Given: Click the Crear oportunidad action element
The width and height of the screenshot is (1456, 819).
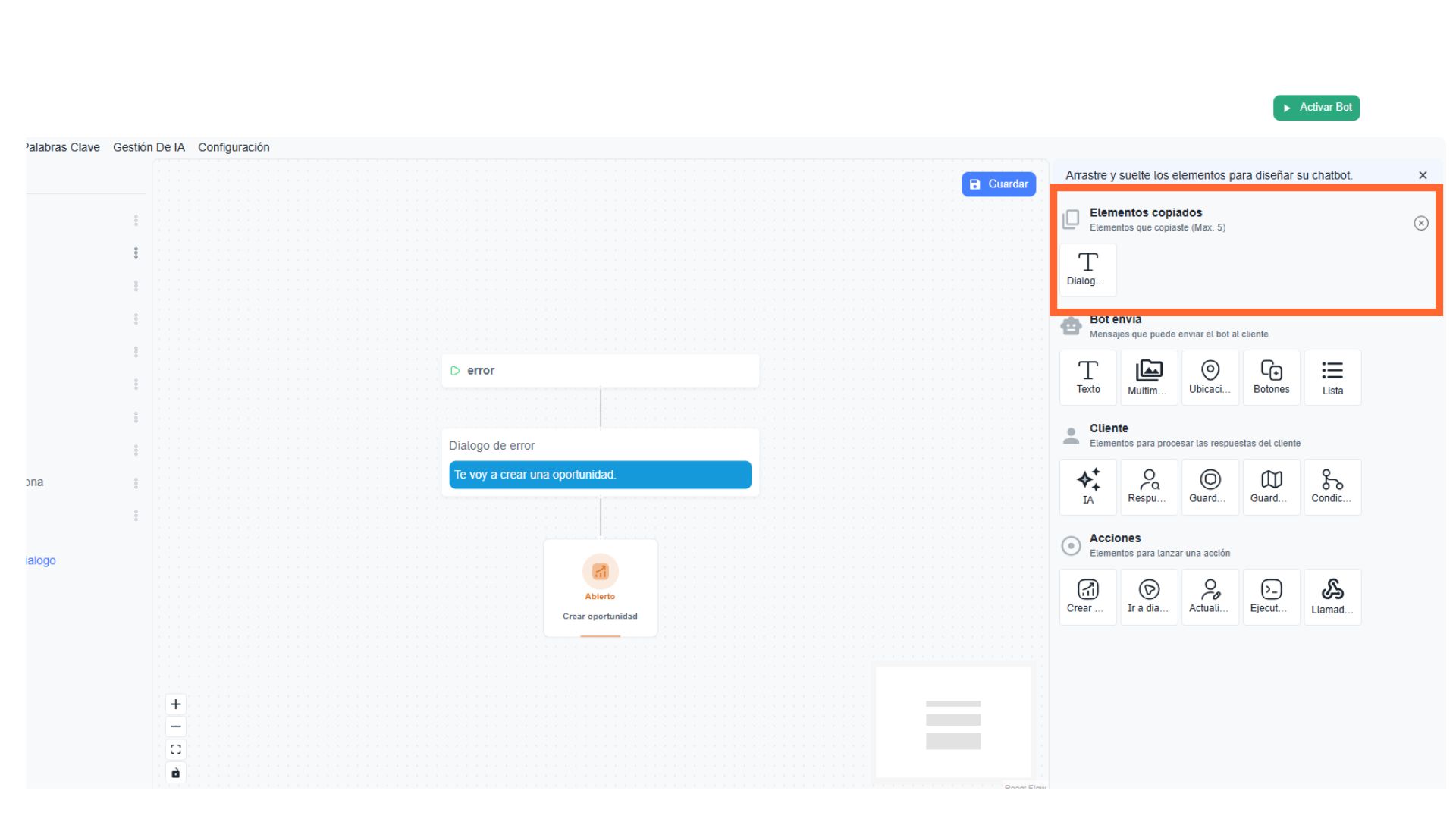Looking at the screenshot, I should (1087, 596).
